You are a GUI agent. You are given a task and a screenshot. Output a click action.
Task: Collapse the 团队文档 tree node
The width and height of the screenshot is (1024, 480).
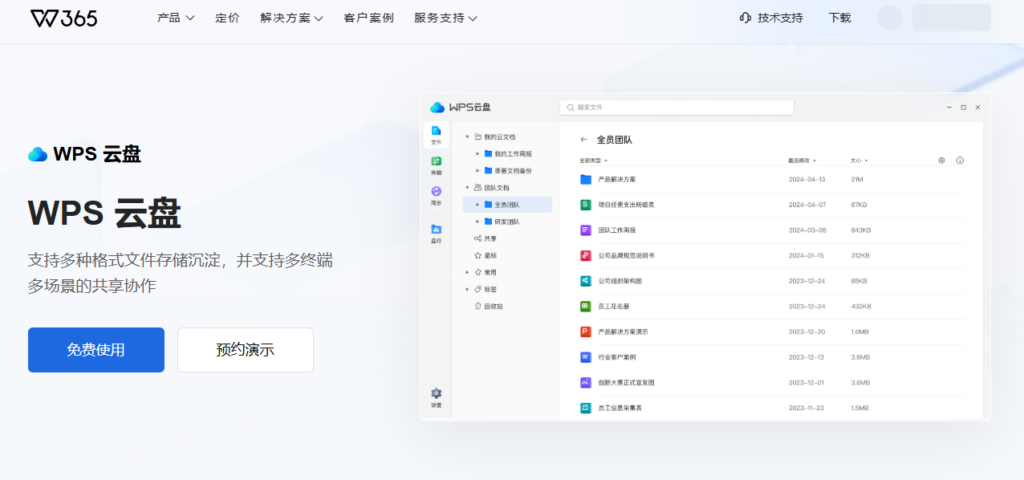(x=467, y=187)
